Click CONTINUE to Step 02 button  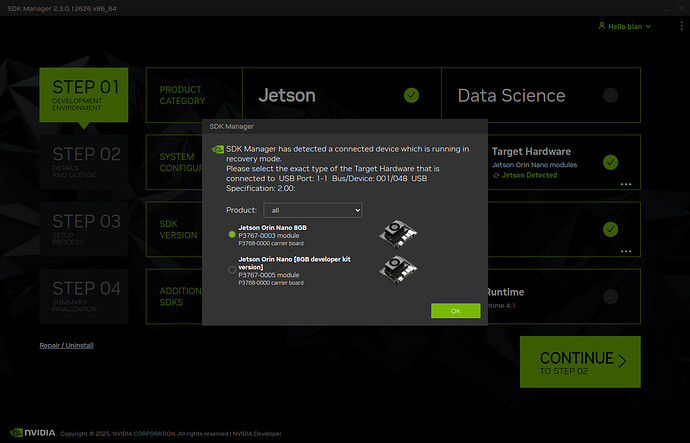point(580,362)
